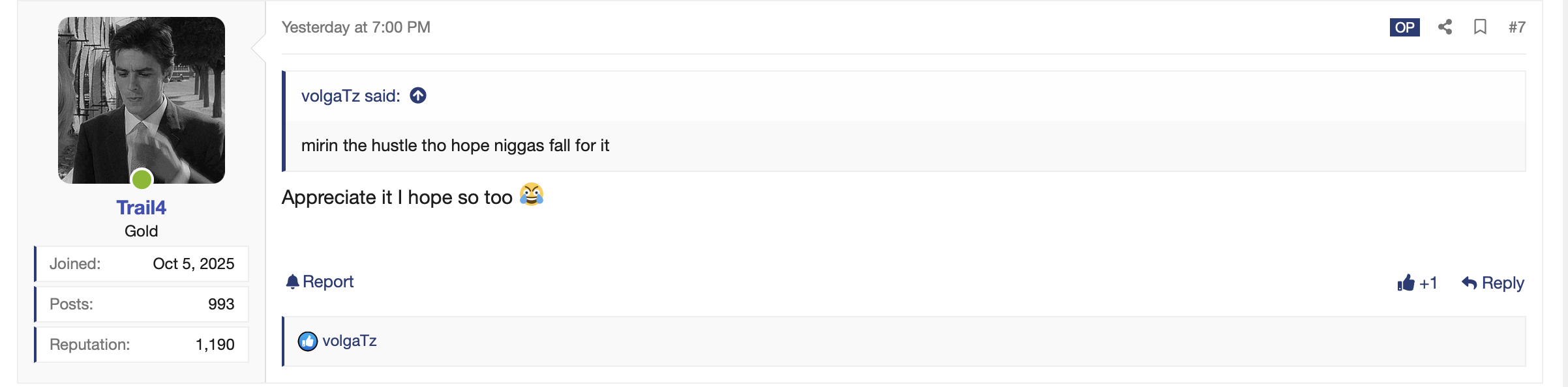This screenshot has width=1568, height=387.
Task: Open Trail4's avatar picture
Action: 142,100
